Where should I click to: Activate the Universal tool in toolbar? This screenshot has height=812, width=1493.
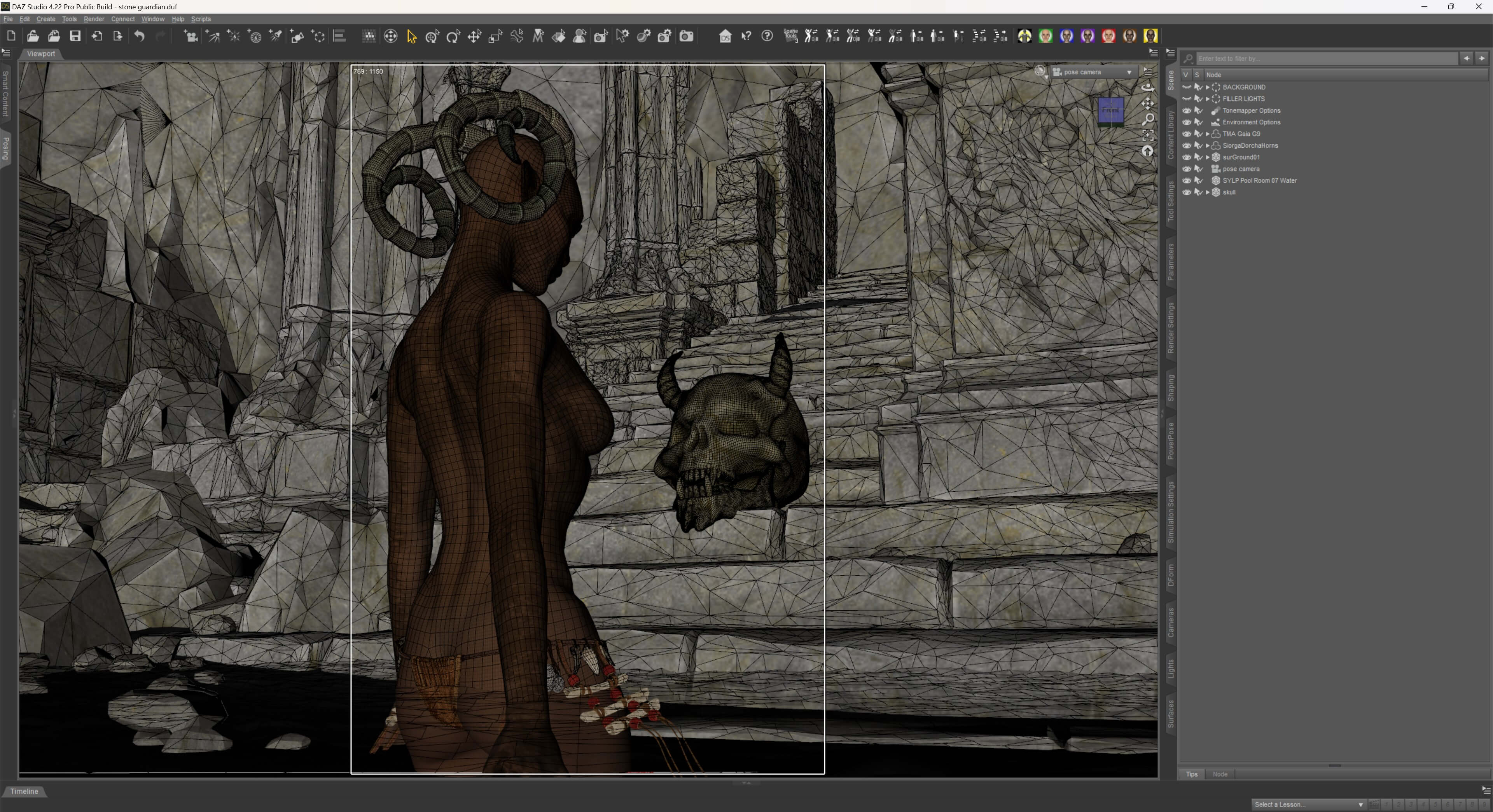[x=432, y=37]
